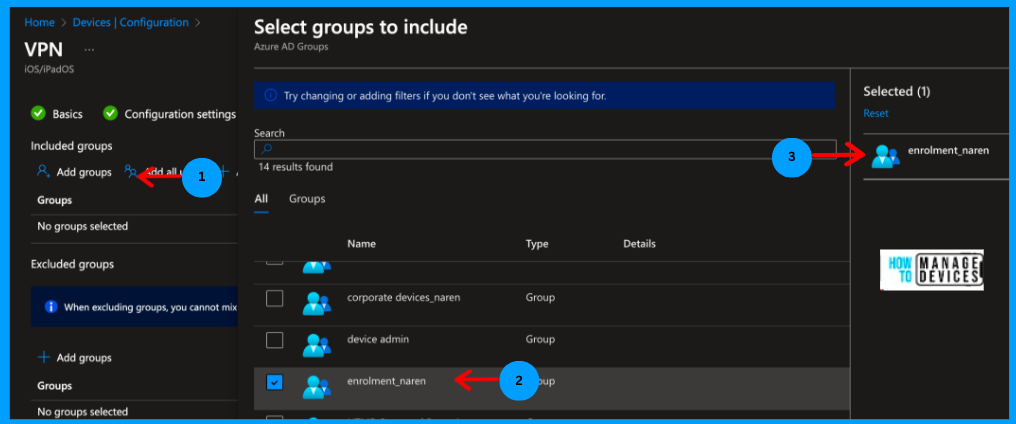This screenshot has height=424, width=1016.
Task: Click enrolment_naren text in Selected pane
Action: pos(949,151)
